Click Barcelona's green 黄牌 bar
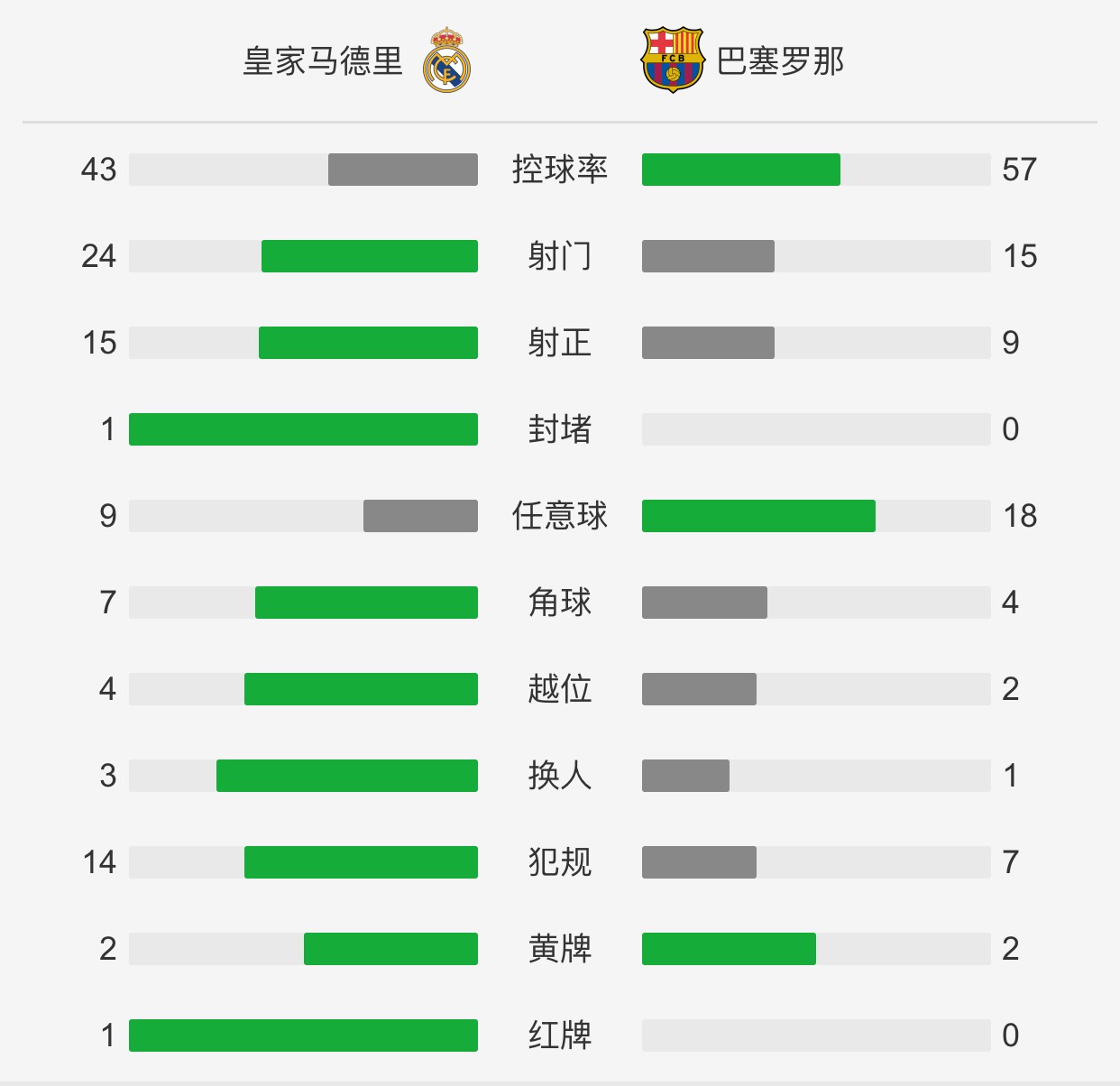 729,949
